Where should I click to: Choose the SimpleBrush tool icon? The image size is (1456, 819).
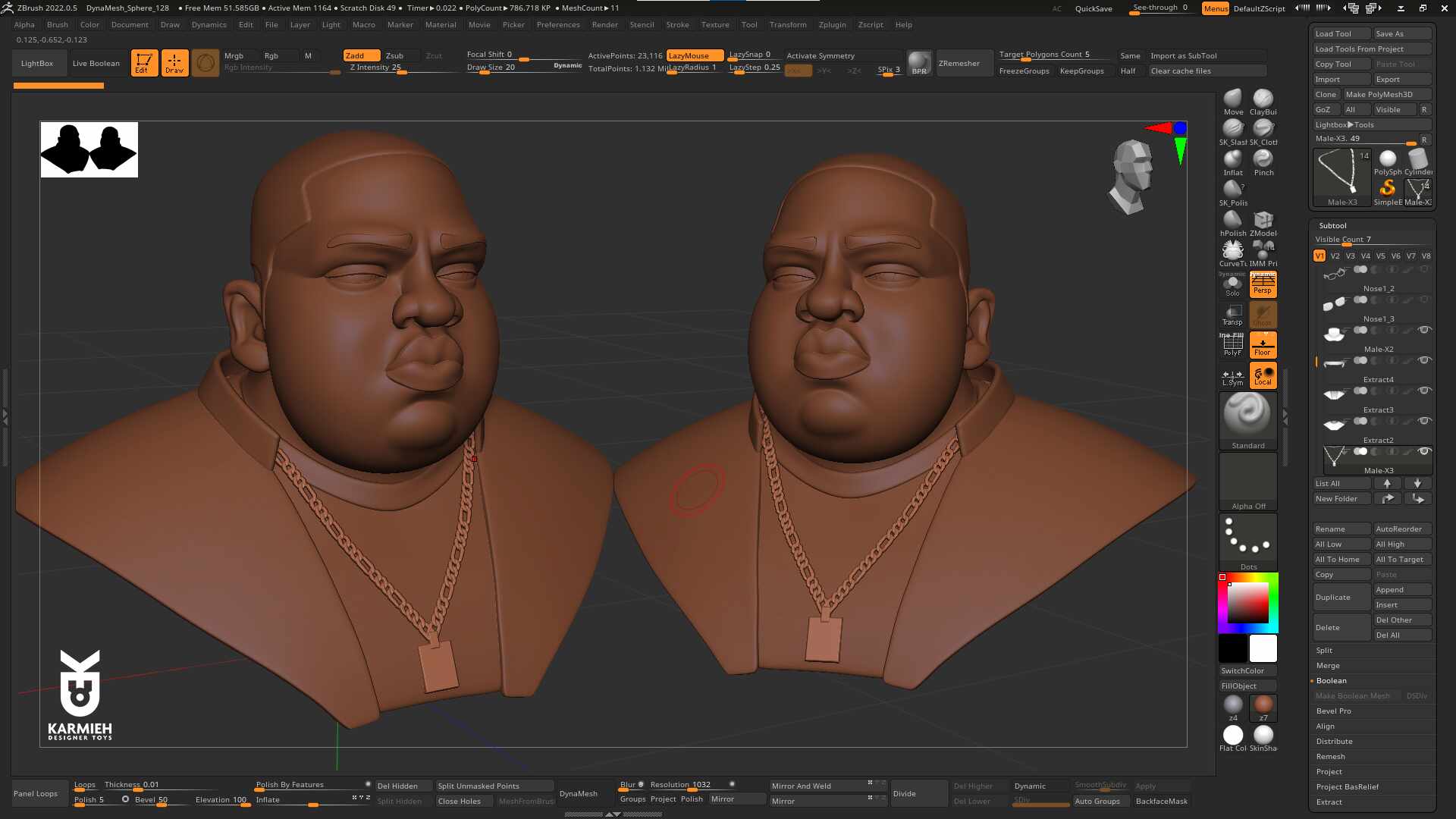(1388, 192)
